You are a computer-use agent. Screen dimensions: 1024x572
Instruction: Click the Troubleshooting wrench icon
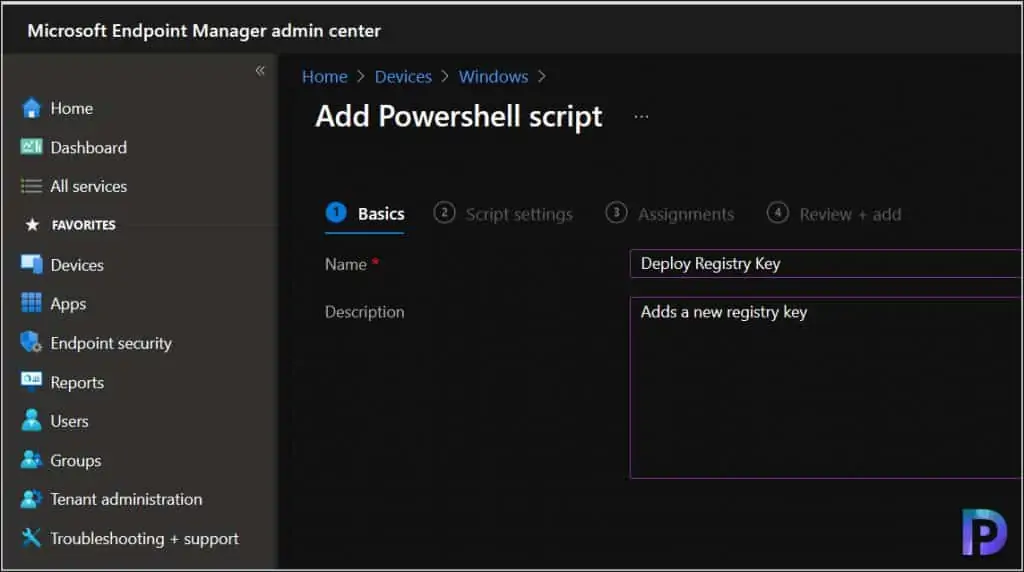[x=31, y=538]
